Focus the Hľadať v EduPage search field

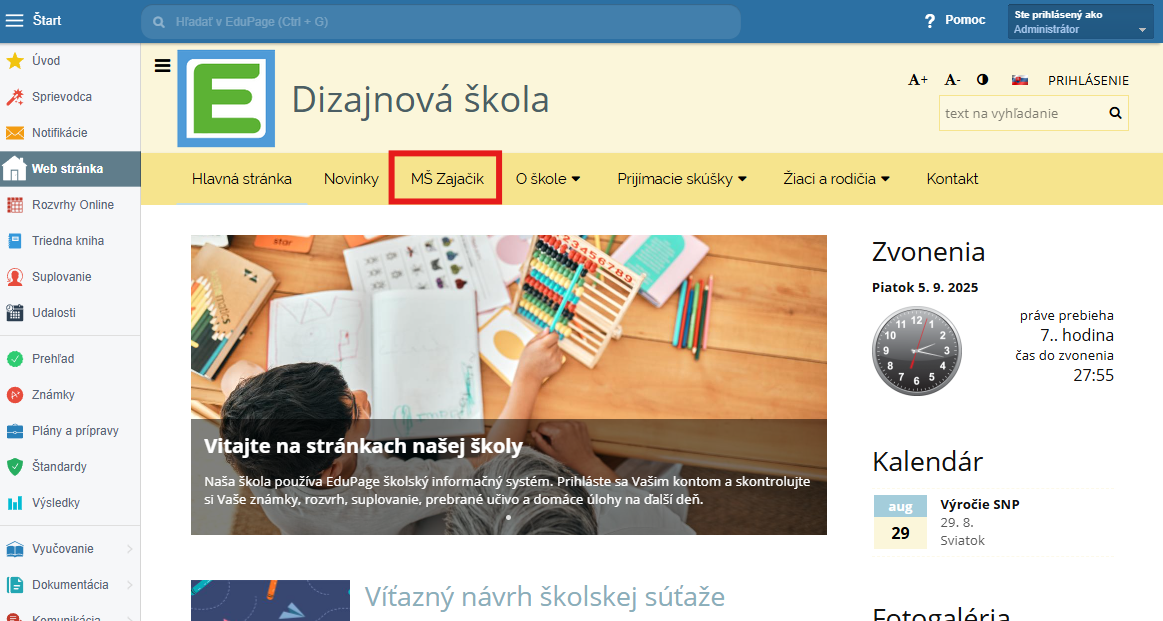(x=441, y=22)
